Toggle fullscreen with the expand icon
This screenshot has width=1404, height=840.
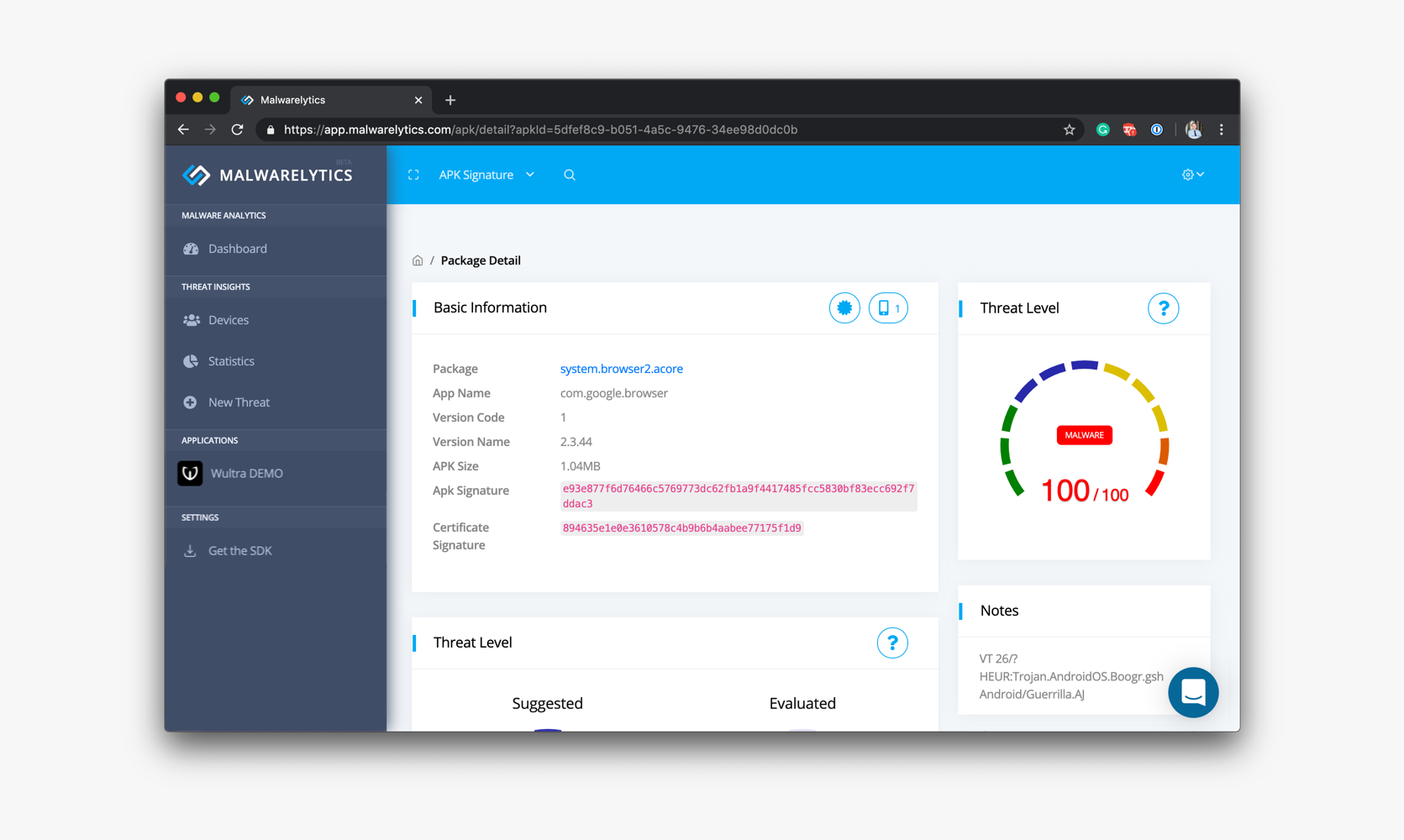click(x=413, y=175)
